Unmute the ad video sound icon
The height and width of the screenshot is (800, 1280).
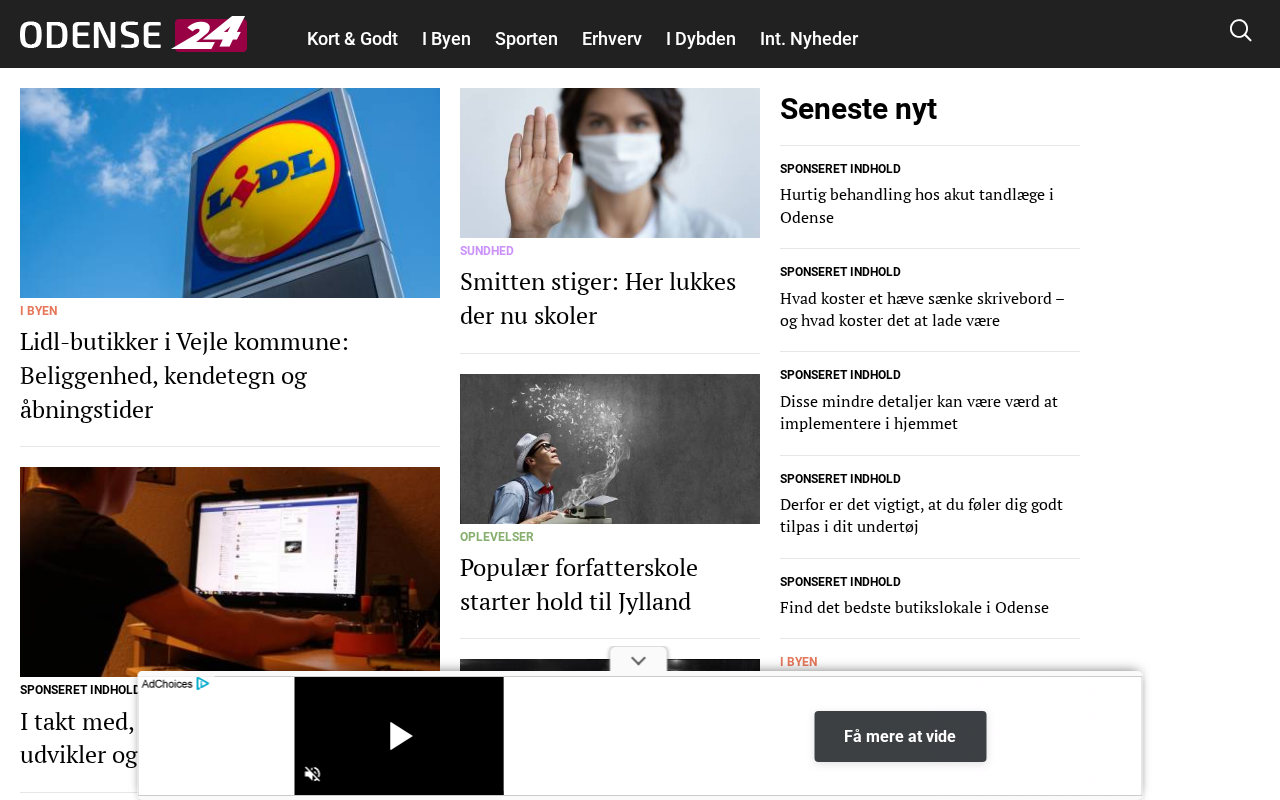coord(312,774)
